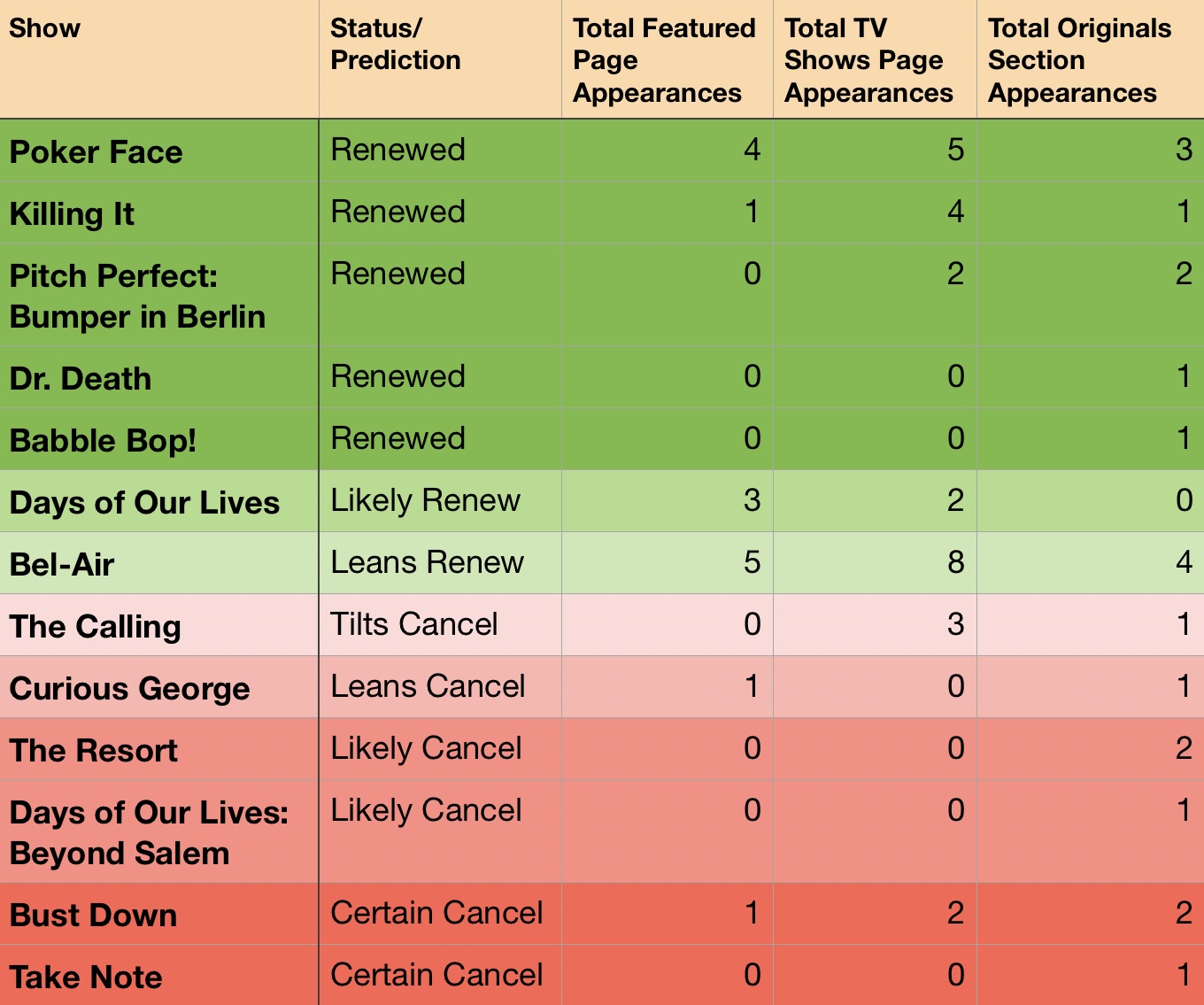Select the Poker Face show cell

159,151
